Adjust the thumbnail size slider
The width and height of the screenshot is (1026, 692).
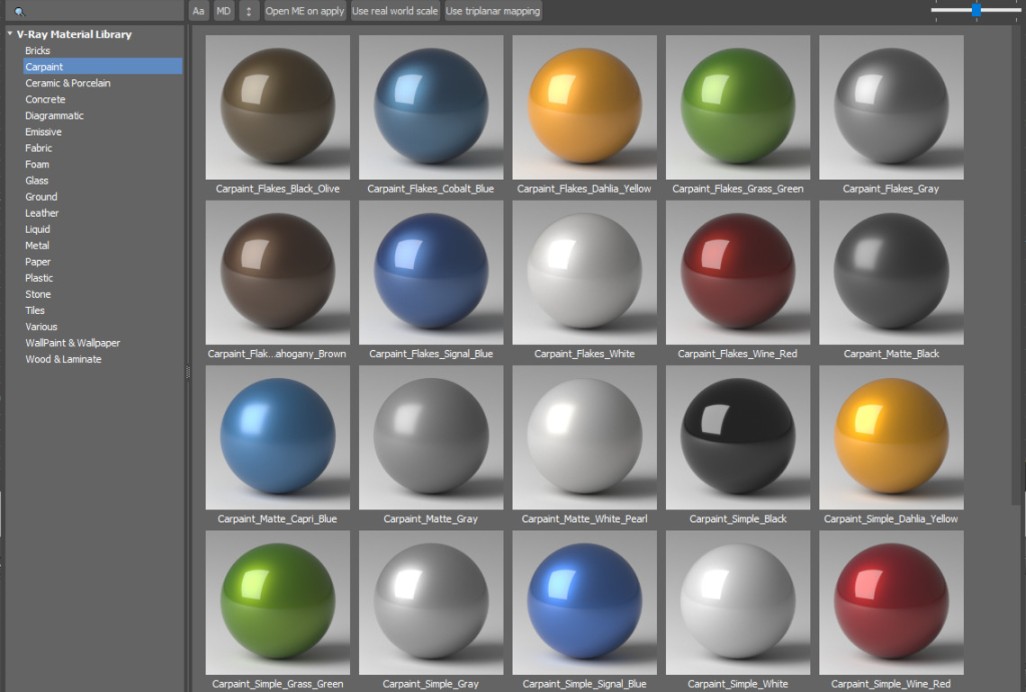975,9
